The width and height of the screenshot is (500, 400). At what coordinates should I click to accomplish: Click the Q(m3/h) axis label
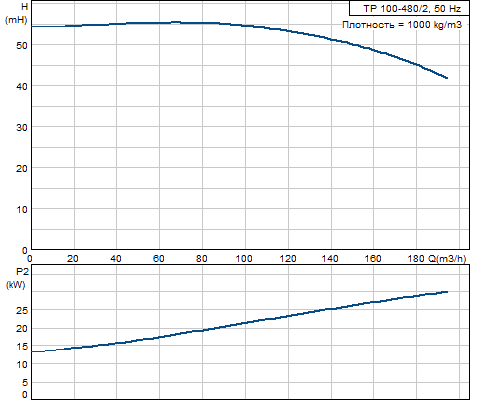tap(447, 259)
